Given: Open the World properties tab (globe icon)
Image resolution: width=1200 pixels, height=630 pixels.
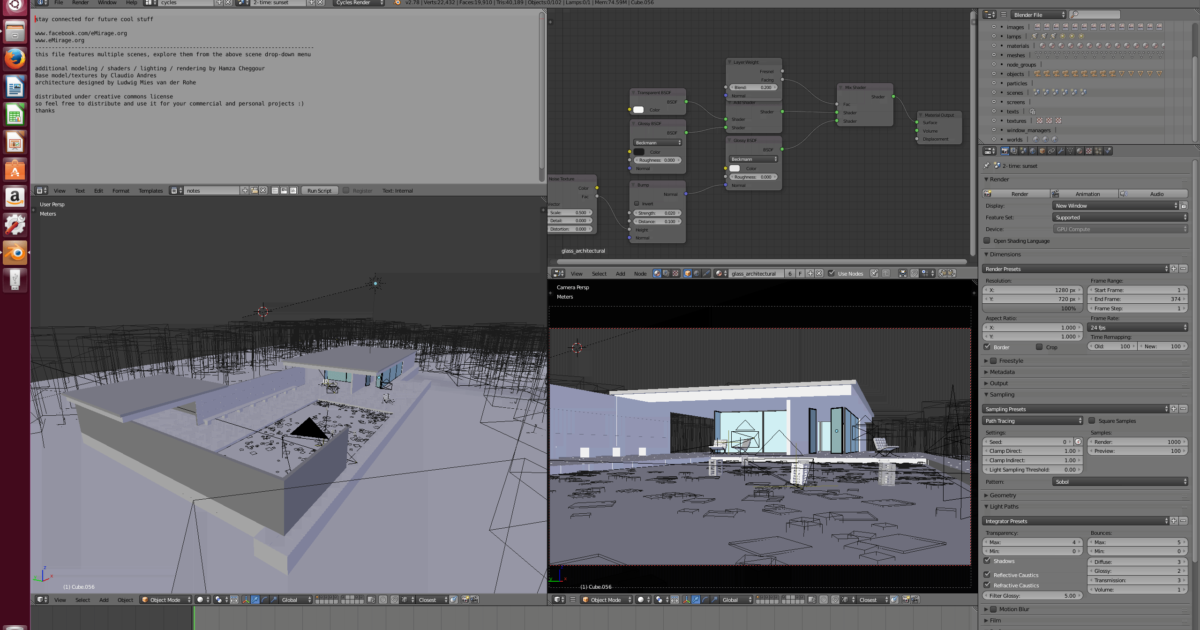Looking at the screenshot, I should [1033, 152].
